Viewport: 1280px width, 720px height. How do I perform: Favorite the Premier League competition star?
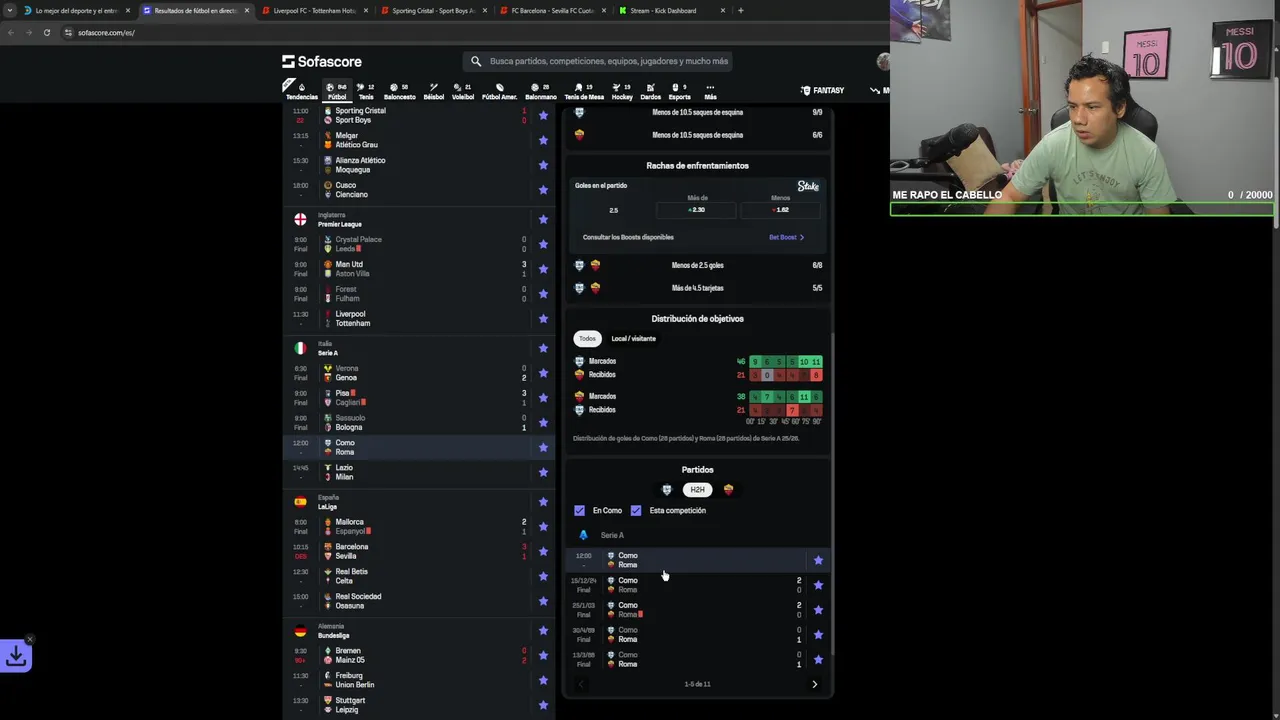[543, 219]
